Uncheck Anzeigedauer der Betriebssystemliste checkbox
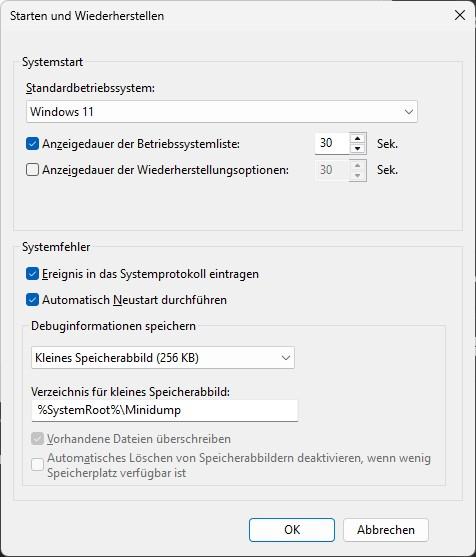This screenshot has height=557, width=476. click(32, 144)
